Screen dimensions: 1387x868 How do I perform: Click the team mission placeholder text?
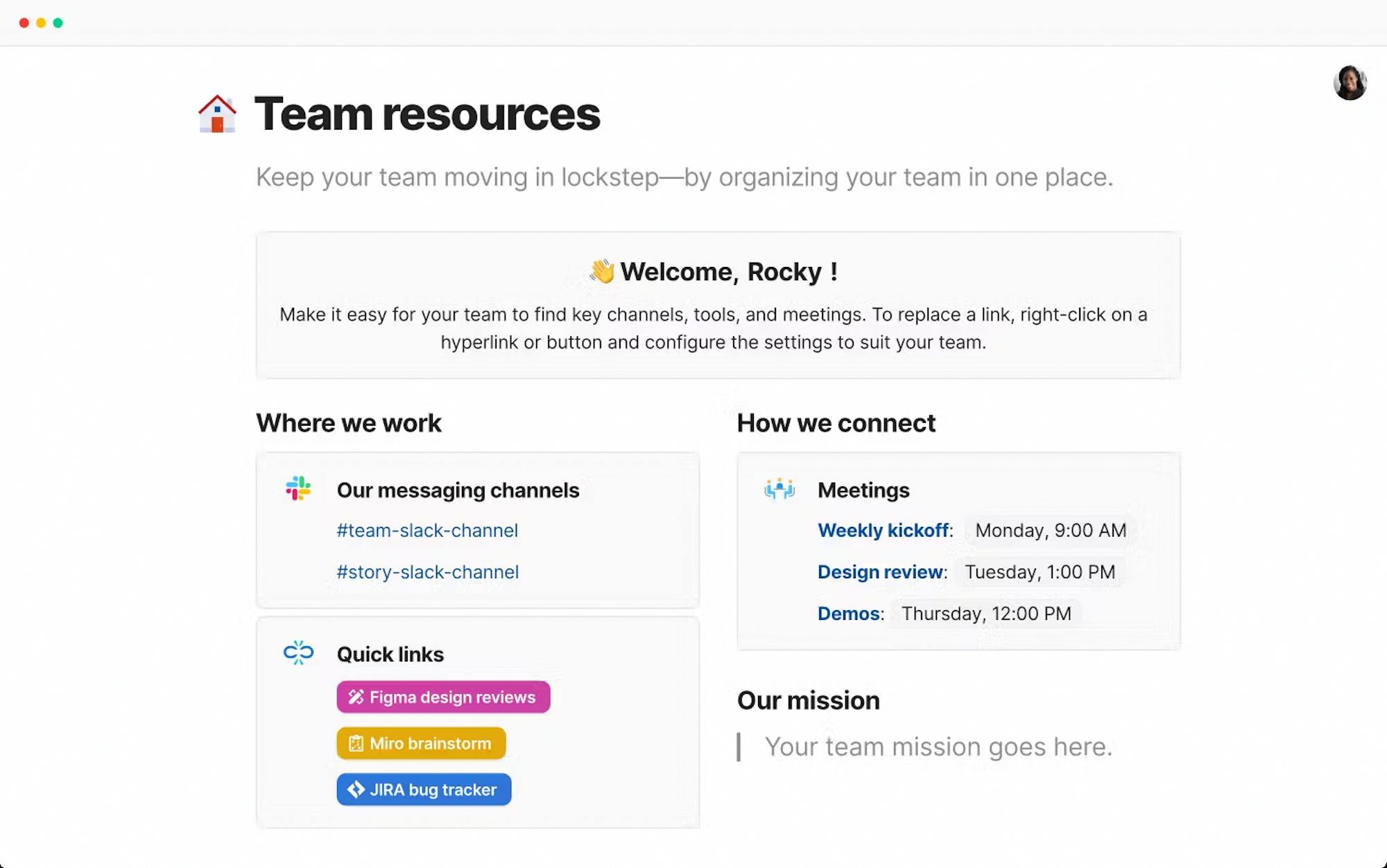click(939, 747)
